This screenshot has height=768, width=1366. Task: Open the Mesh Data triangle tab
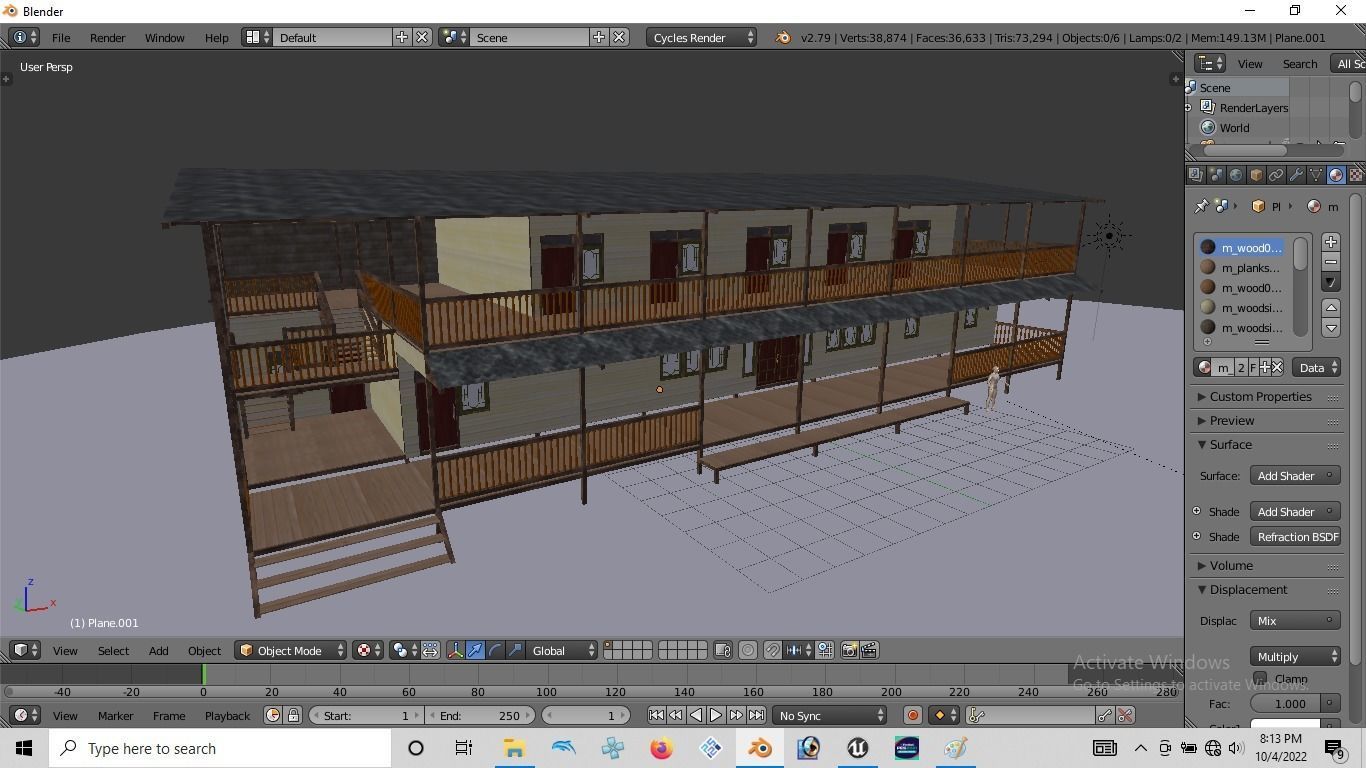[x=1316, y=175]
